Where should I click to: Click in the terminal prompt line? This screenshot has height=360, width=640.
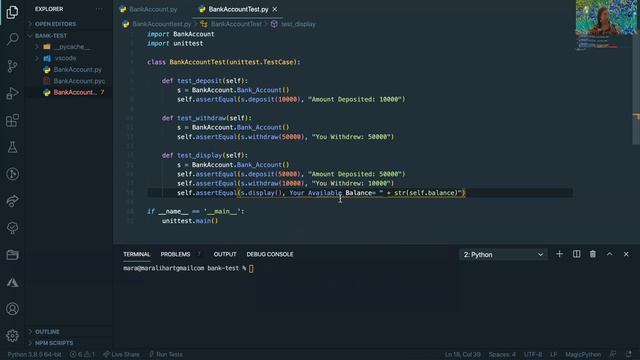pos(188,268)
